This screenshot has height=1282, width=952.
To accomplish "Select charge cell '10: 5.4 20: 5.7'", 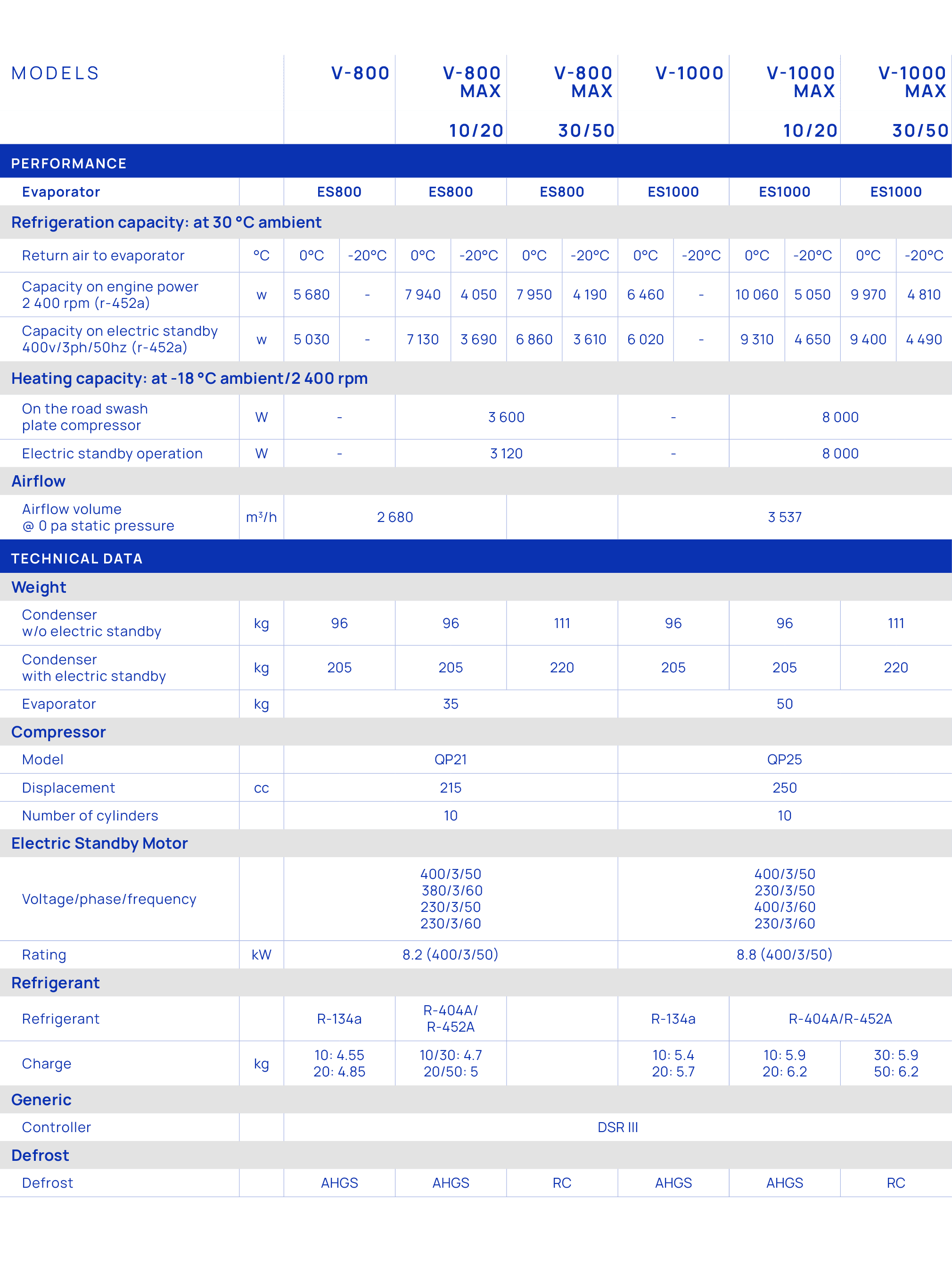I will click(x=673, y=1064).
